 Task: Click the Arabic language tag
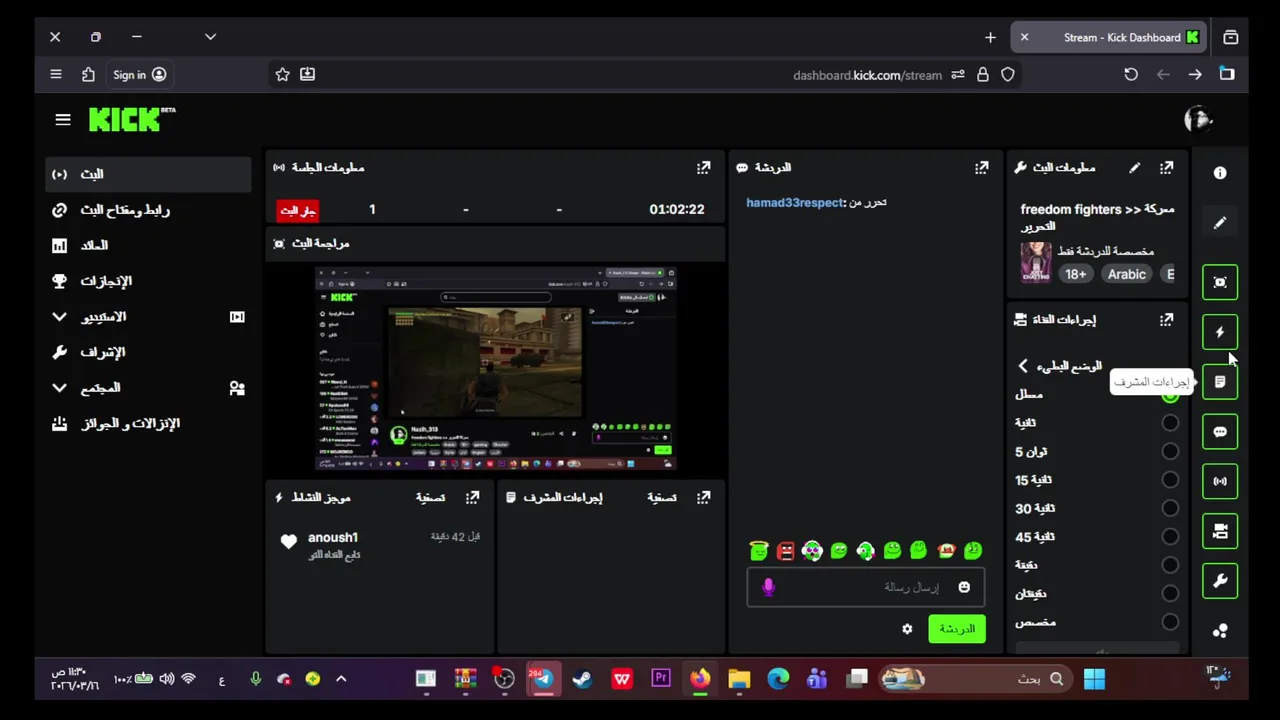[1126, 274]
